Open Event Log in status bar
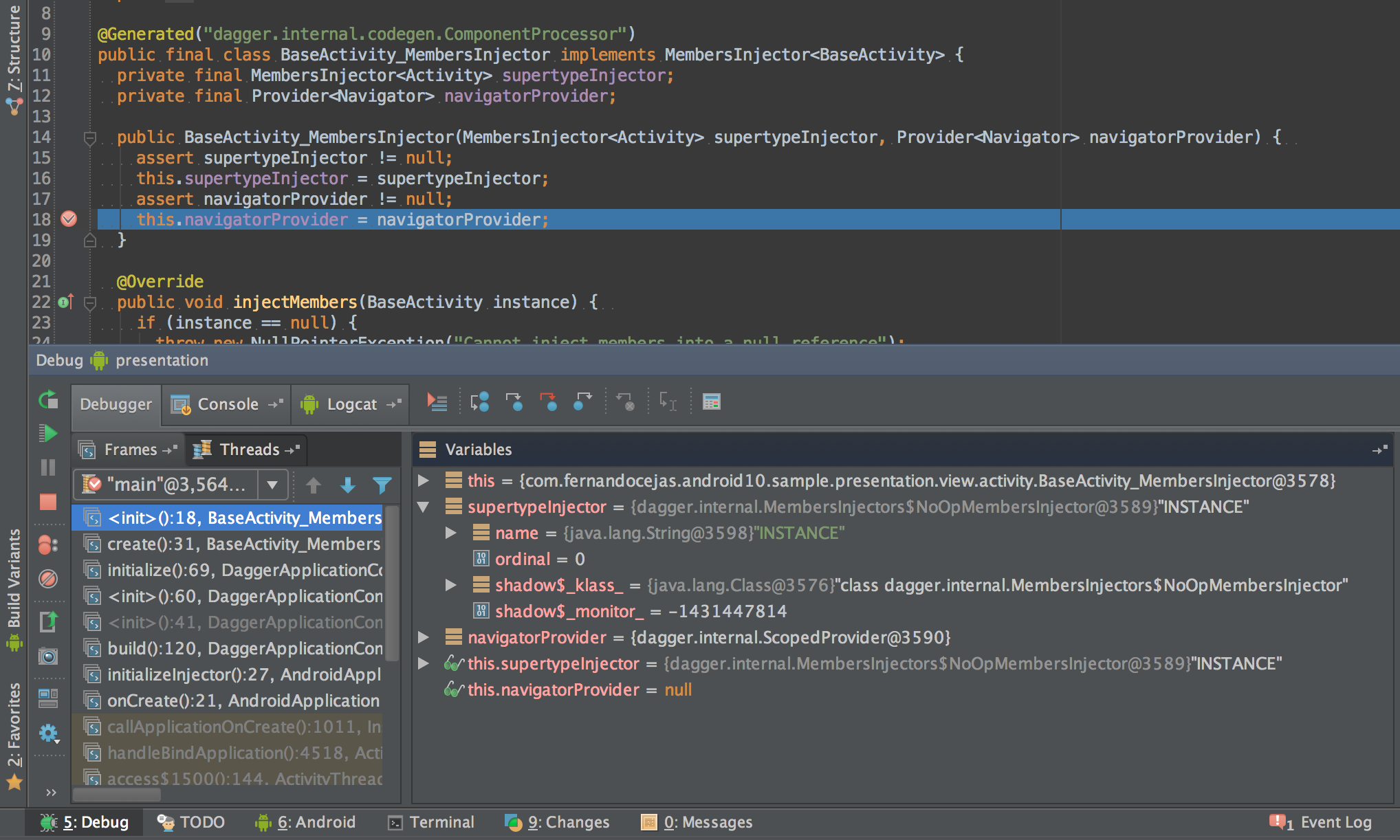This screenshot has height=840, width=1400. 1320,822
